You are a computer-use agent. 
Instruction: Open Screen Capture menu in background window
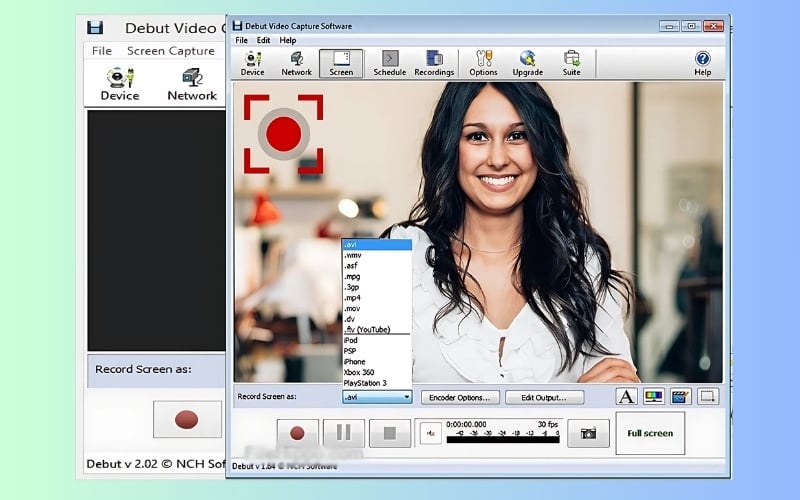171,51
